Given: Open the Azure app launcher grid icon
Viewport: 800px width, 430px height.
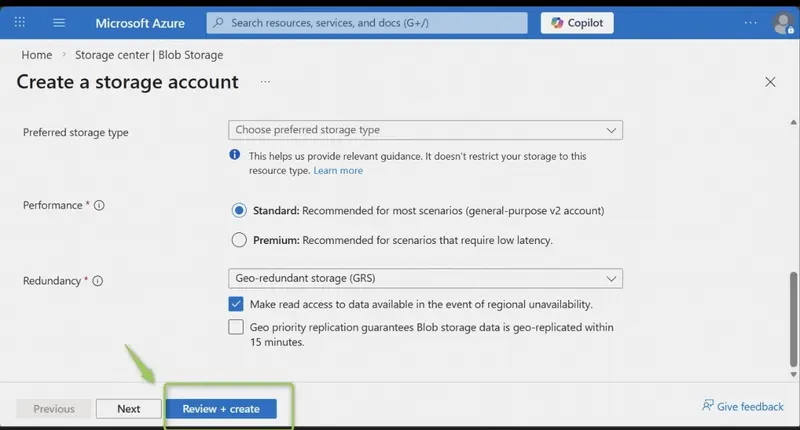Looking at the screenshot, I should [19, 22].
